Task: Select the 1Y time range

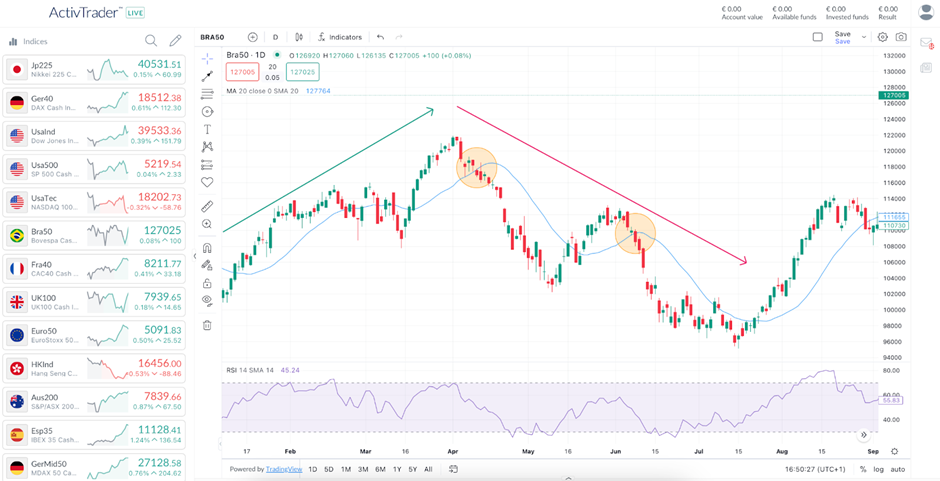Action: coord(397,469)
